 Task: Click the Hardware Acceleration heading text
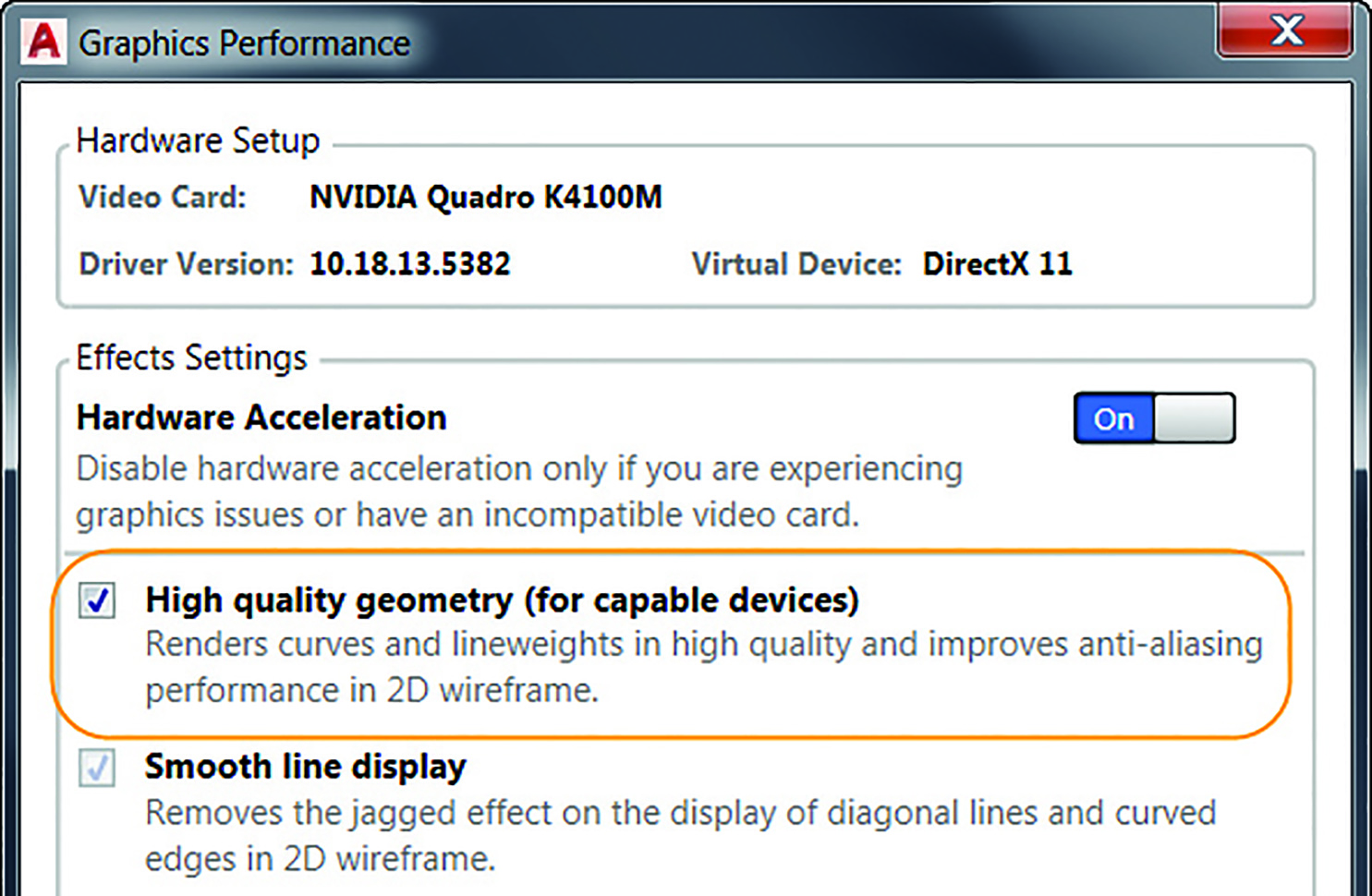(x=261, y=418)
